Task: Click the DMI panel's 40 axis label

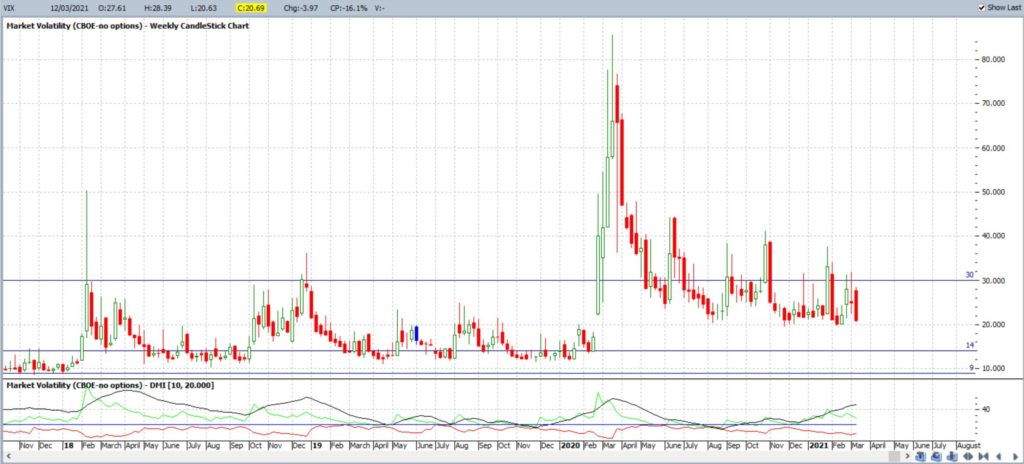Action: pyautogui.click(x=988, y=410)
